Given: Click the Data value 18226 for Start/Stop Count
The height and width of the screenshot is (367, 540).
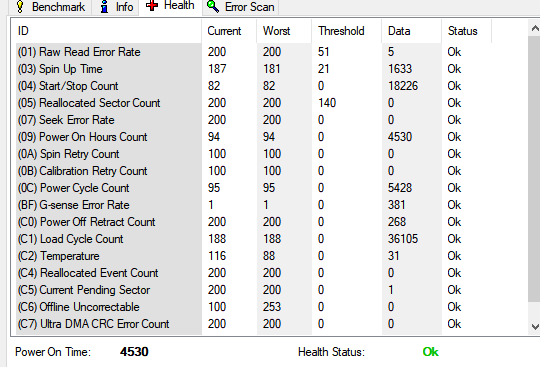Looking at the screenshot, I should [x=403, y=86].
